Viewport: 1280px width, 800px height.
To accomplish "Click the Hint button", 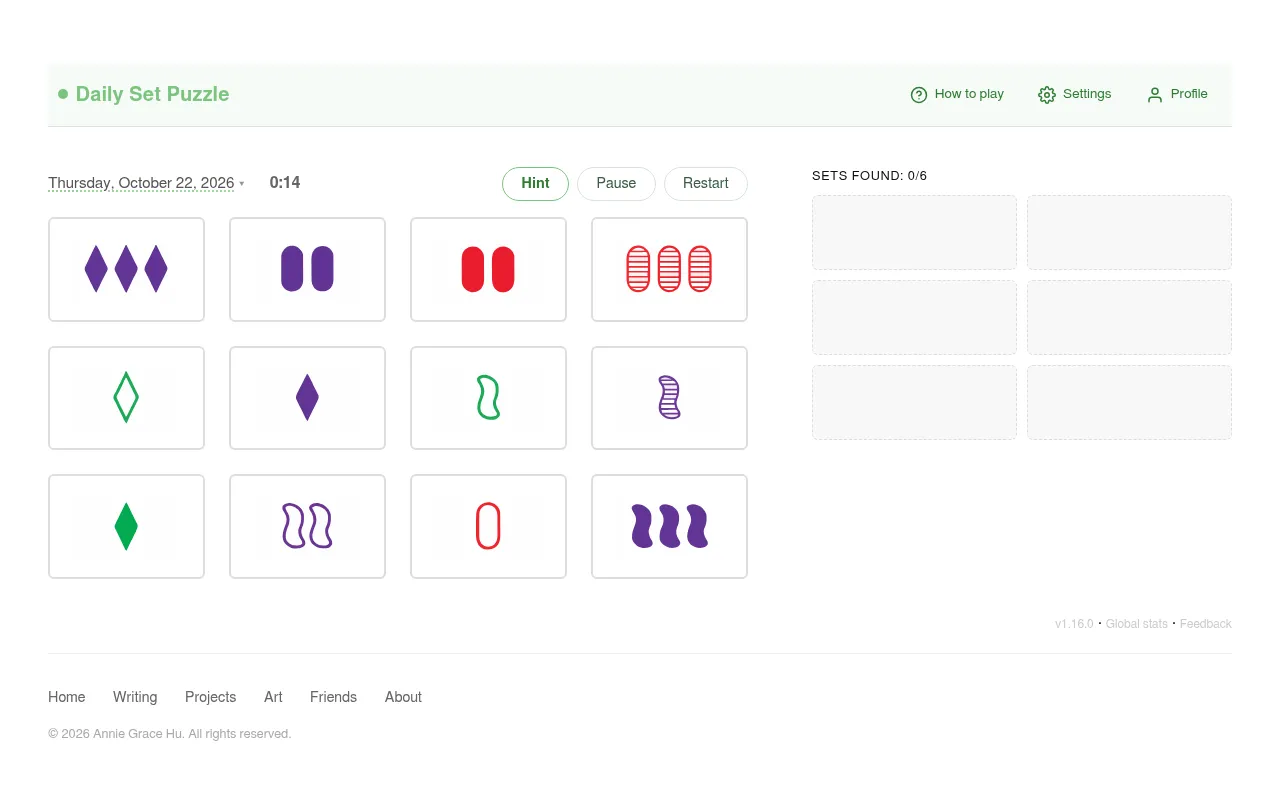I will pyautogui.click(x=535, y=184).
